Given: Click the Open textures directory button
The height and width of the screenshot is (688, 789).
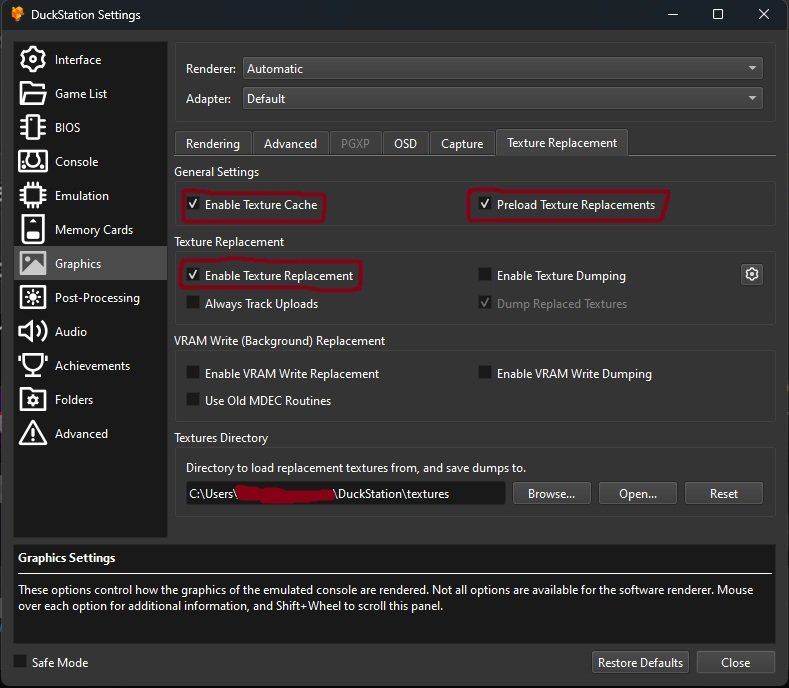Looking at the screenshot, I should 638,493.
